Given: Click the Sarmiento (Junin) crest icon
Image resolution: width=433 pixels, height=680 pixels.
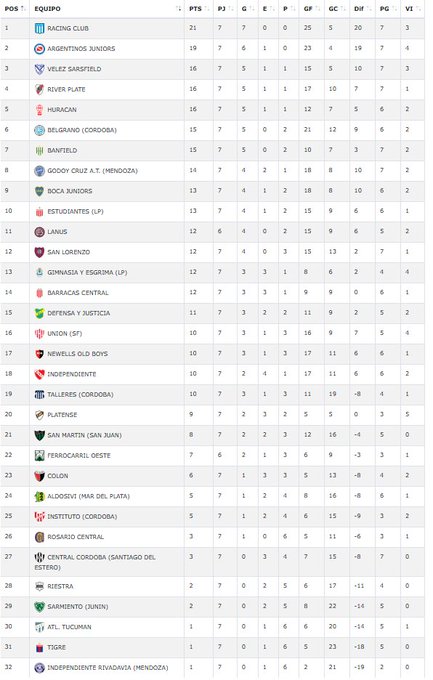Looking at the screenshot, I should coord(39,607).
